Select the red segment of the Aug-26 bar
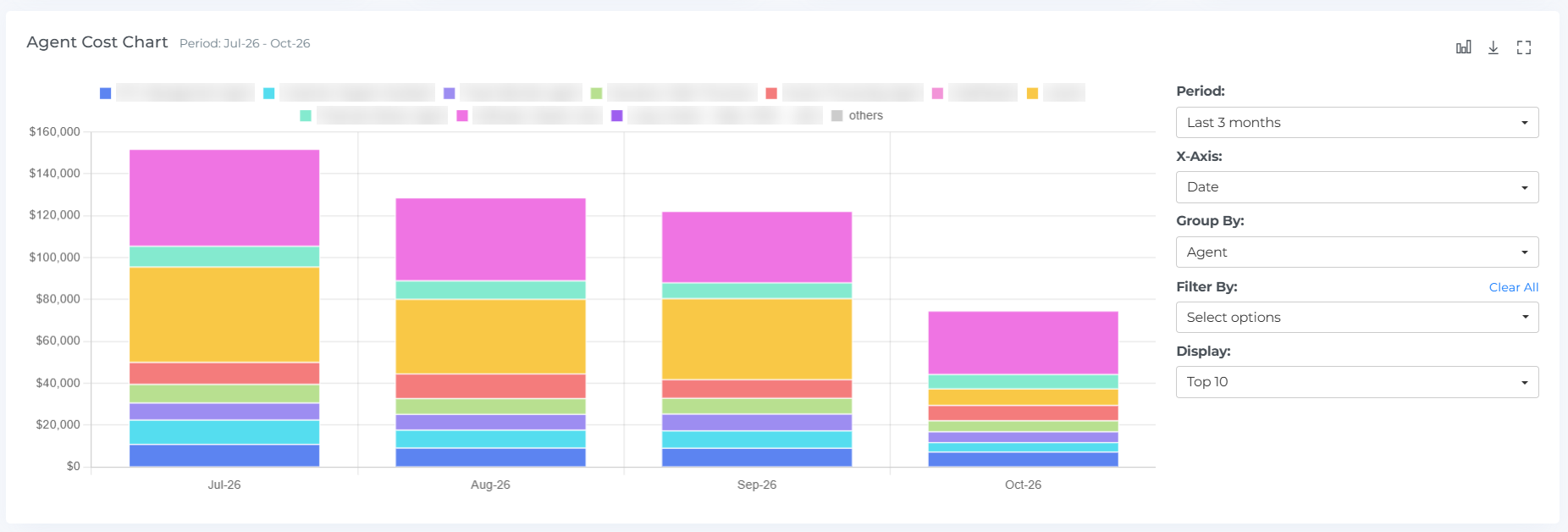This screenshot has height=532, width=1568. [491, 386]
